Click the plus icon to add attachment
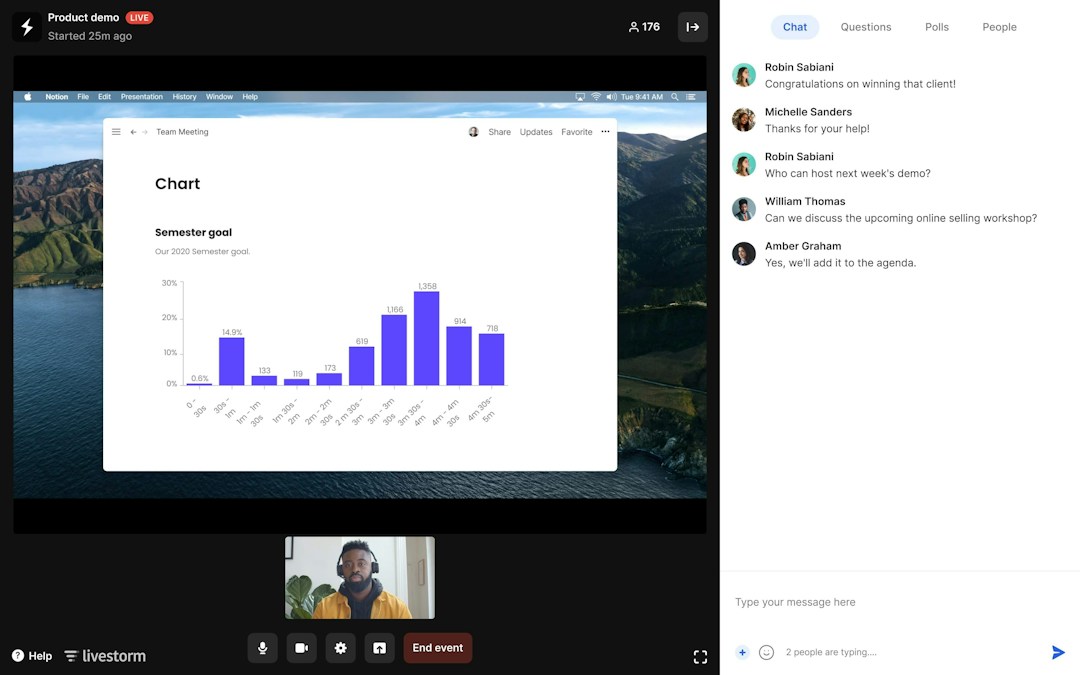The image size is (1080, 675). (742, 652)
